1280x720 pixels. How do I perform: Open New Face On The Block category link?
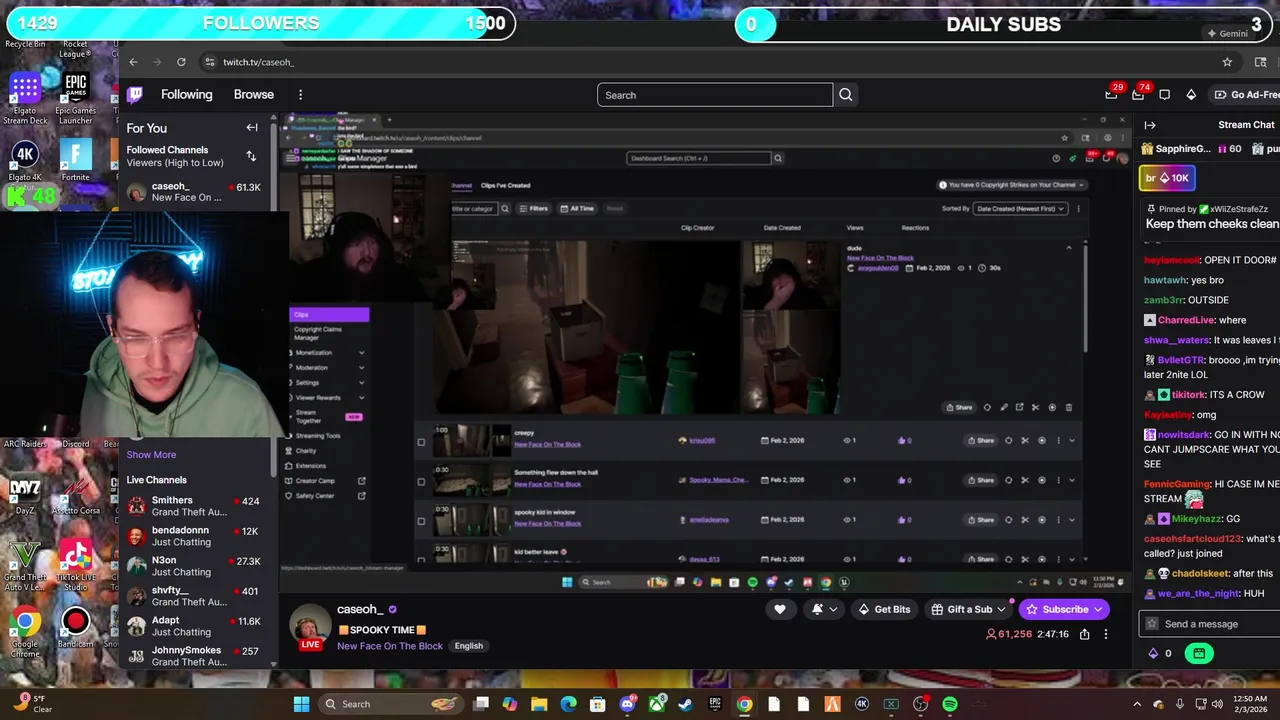(390, 646)
